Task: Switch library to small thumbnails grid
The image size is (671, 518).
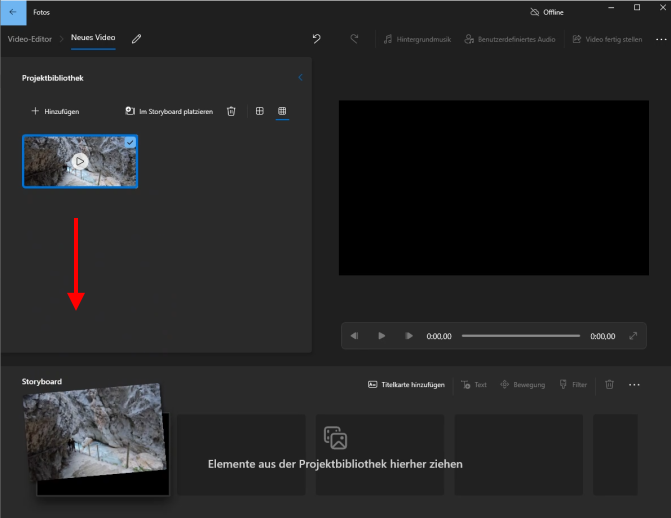Action: click(282, 111)
